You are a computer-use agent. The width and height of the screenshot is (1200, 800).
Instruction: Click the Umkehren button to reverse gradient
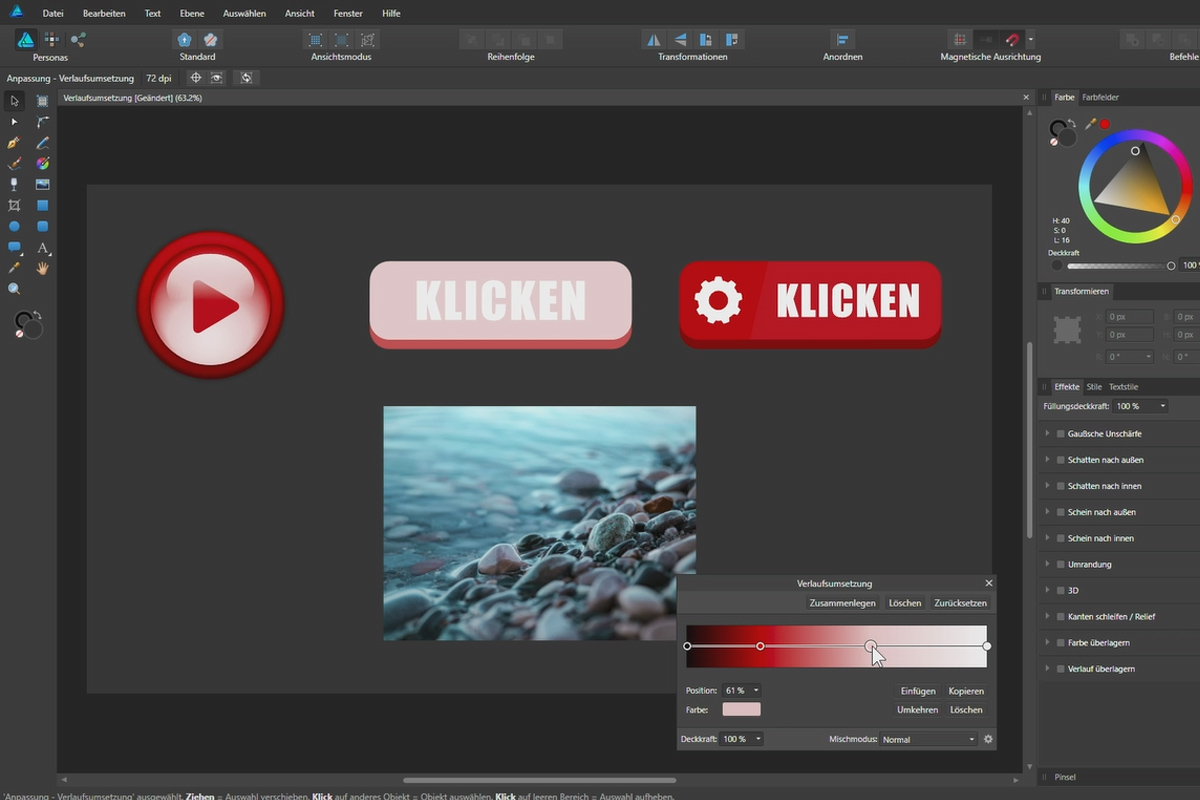click(918, 709)
